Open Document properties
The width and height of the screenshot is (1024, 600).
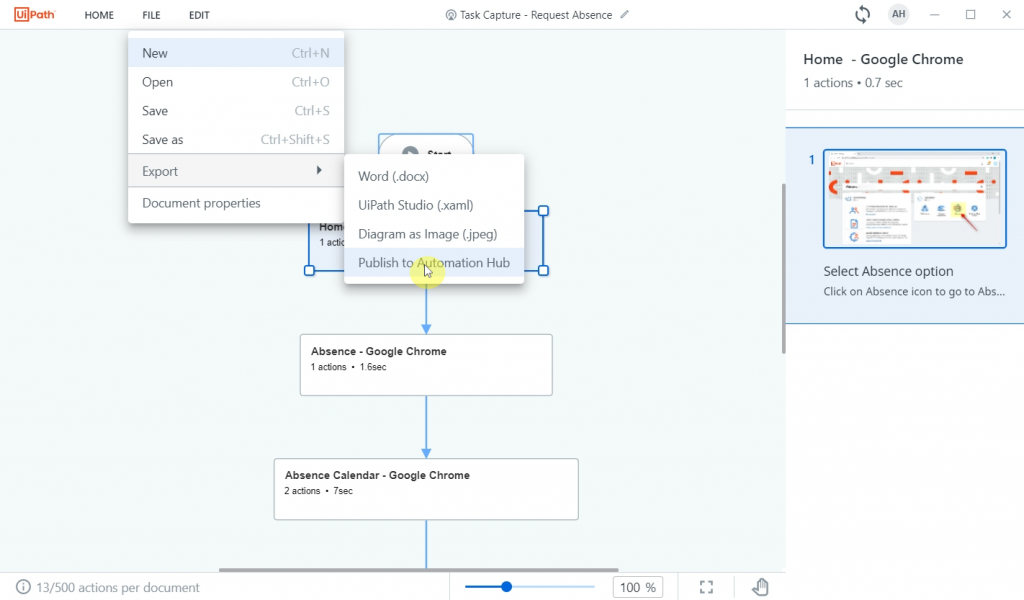(x=236, y=203)
